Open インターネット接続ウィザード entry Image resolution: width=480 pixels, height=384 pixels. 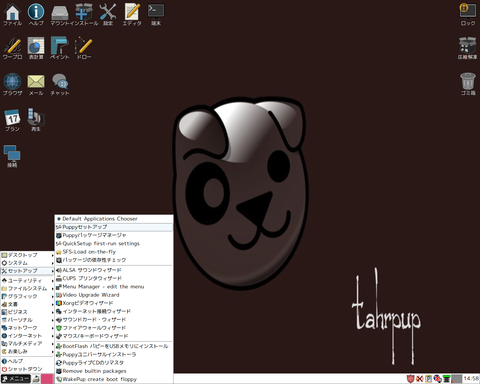[114, 311]
